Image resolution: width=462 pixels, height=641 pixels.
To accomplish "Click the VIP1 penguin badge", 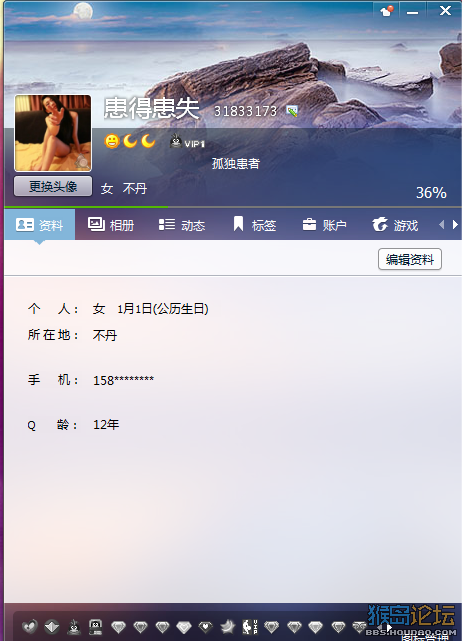I will click(x=187, y=142).
